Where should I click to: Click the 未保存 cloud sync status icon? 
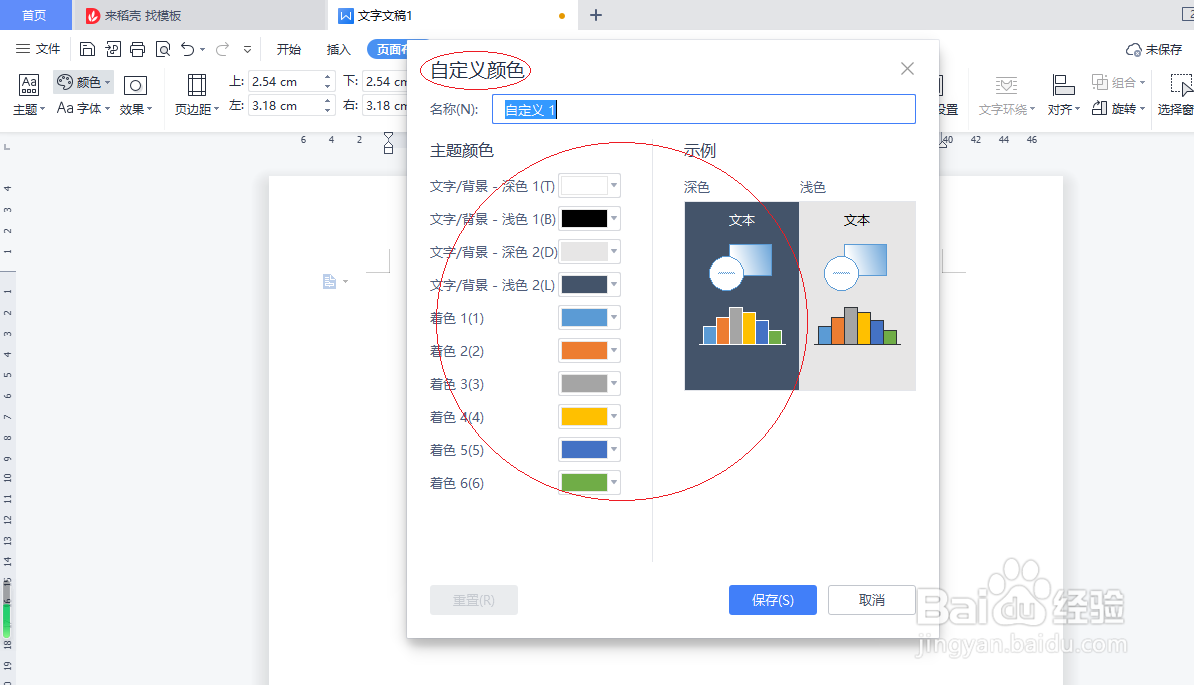[x=1134, y=49]
